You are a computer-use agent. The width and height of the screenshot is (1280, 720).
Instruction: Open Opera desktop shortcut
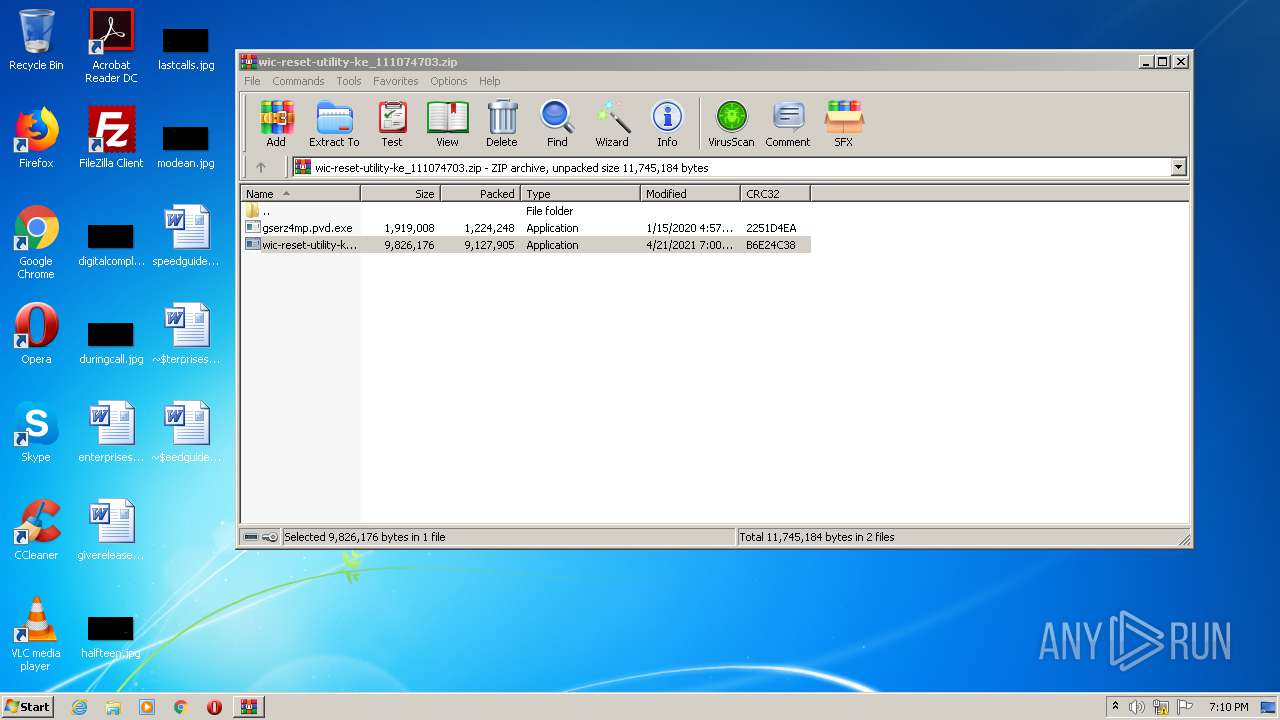[36, 334]
